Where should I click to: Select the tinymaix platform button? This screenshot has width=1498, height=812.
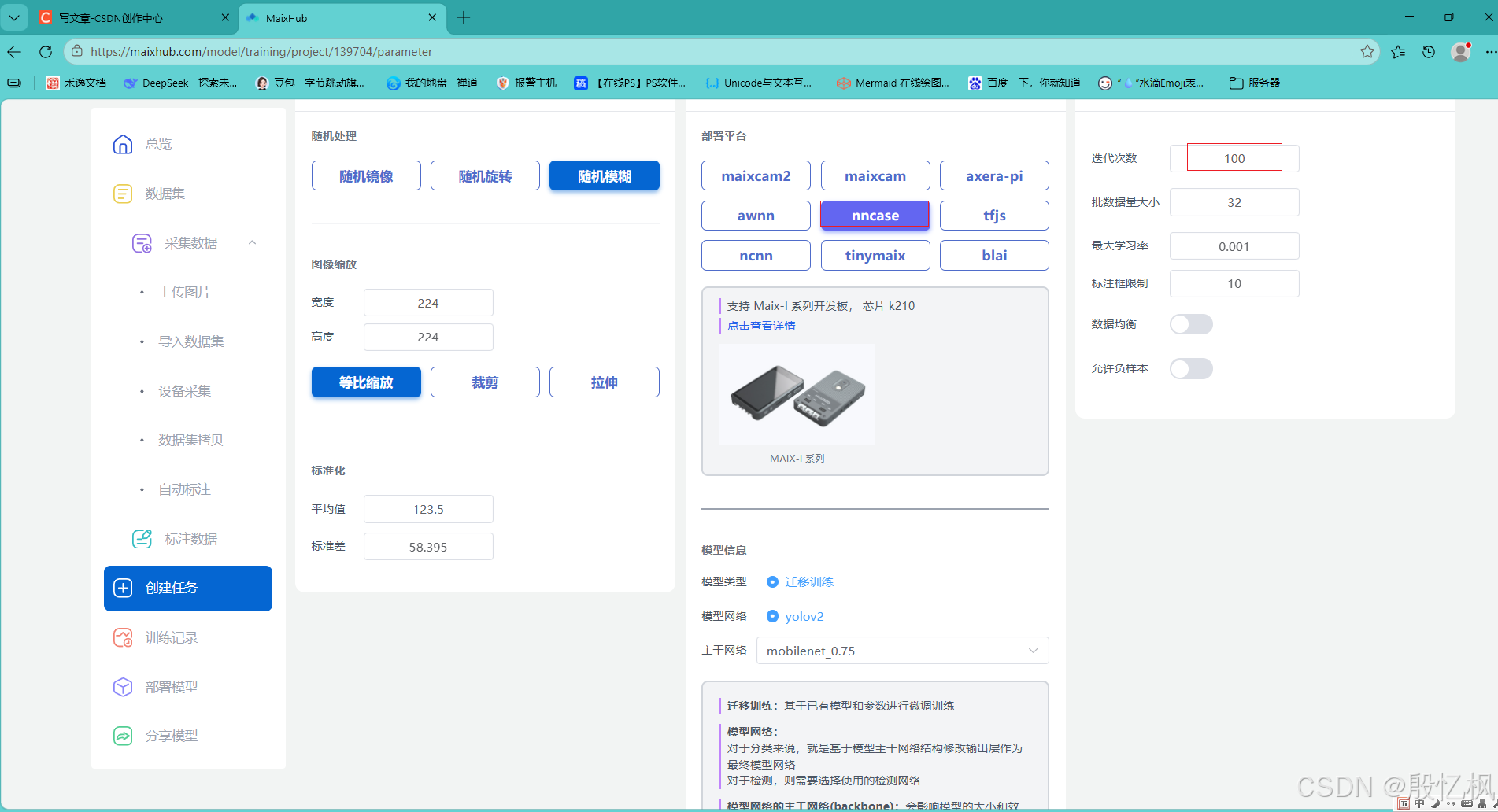875,255
